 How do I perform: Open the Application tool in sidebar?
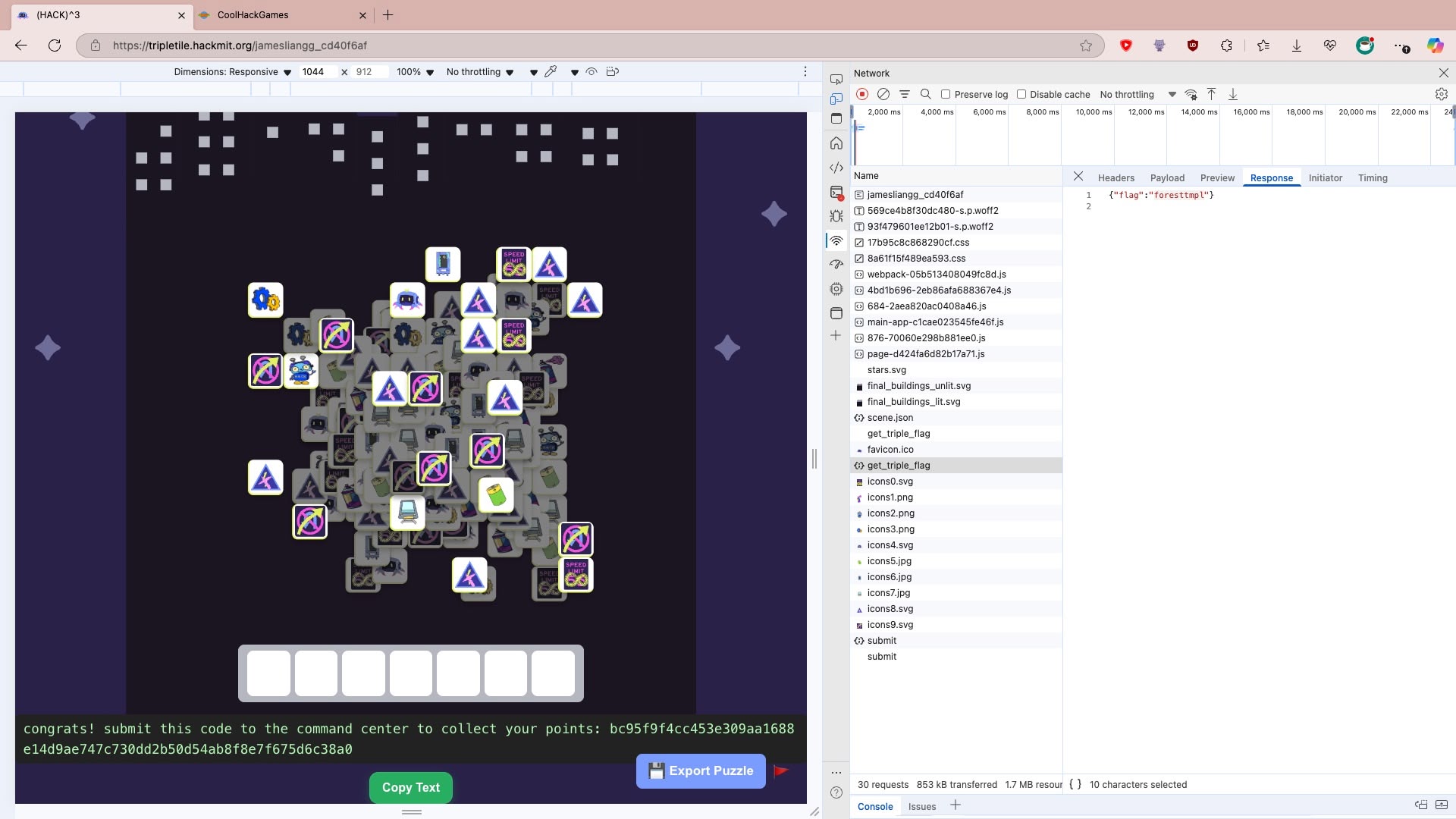(836, 312)
